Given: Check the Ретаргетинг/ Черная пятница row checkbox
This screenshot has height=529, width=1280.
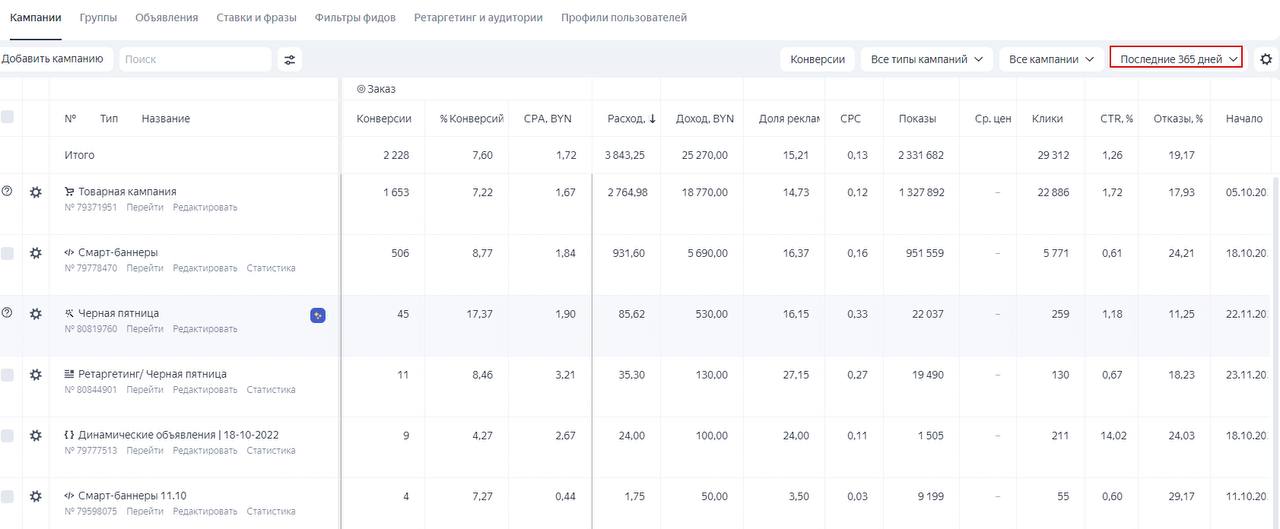Looking at the screenshot, I should (x=8, y=375).
